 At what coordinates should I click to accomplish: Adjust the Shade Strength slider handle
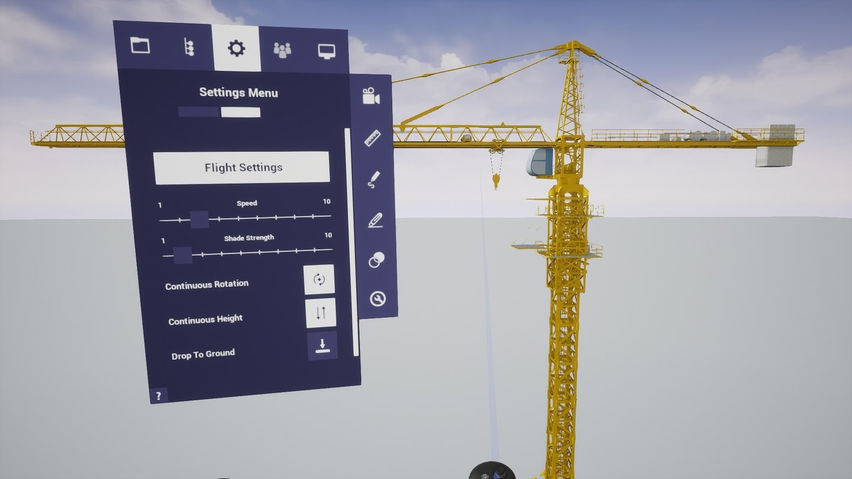point(183,255)
